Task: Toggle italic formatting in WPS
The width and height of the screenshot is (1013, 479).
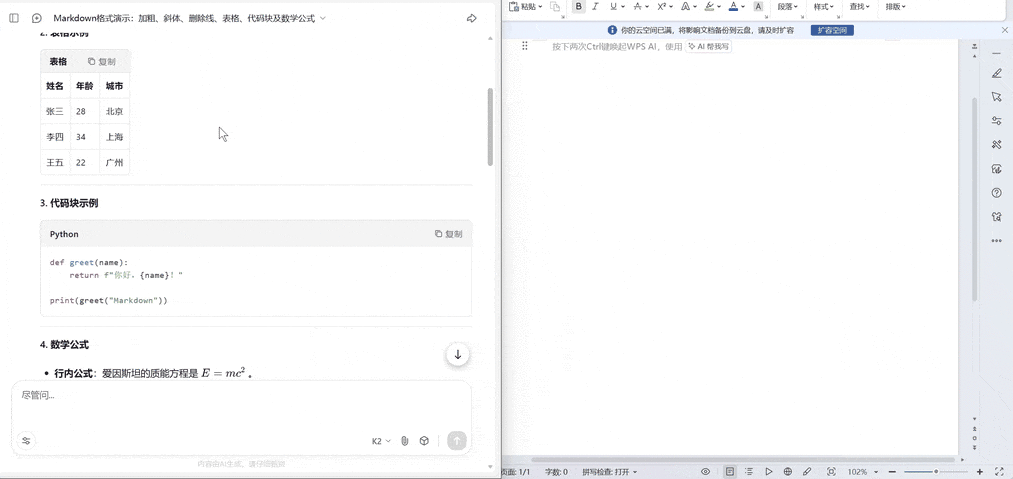Action: [595, 6]
